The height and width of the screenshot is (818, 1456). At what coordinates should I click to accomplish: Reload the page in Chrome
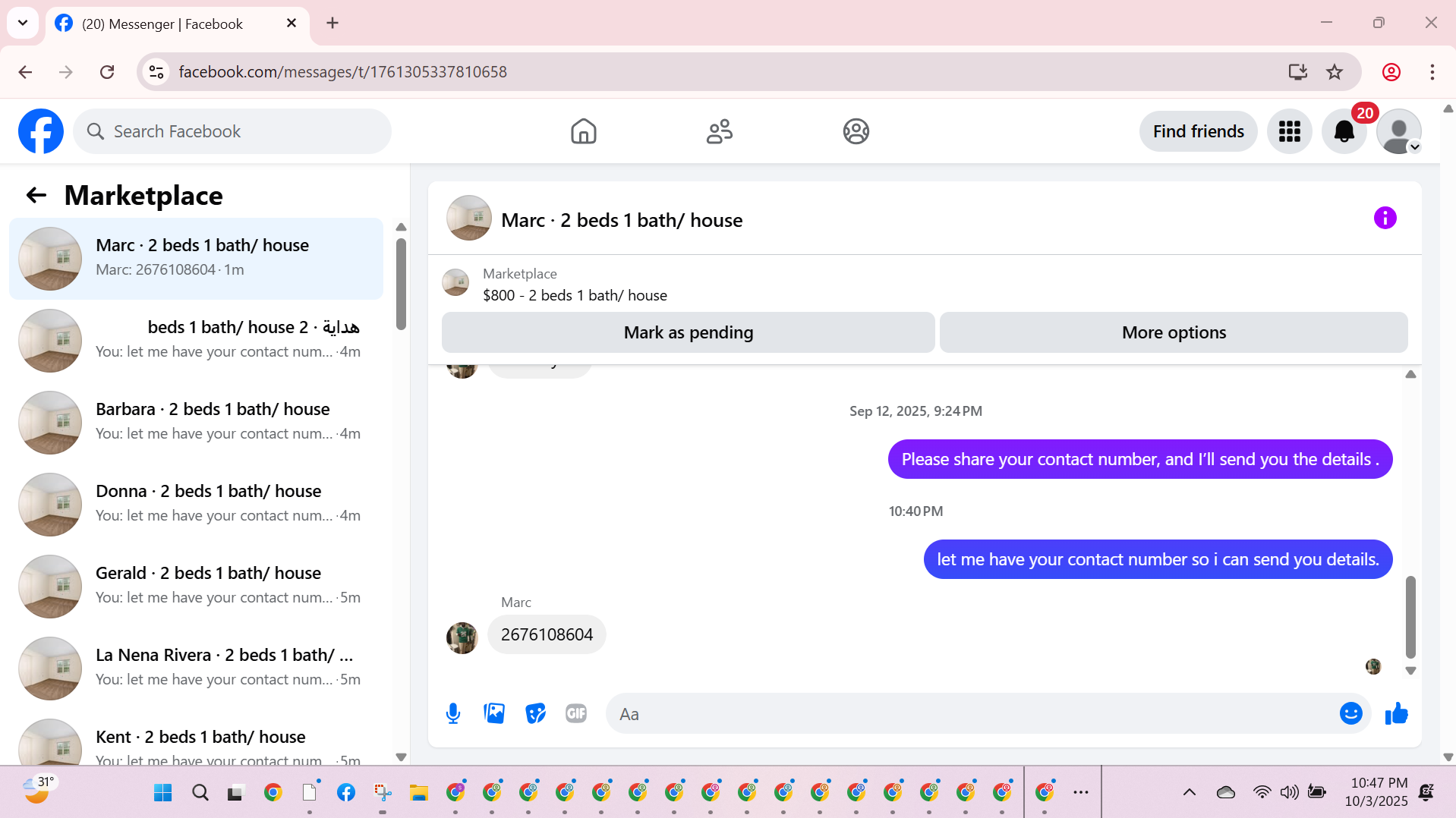pyautogui.click(x=107, y=72)
